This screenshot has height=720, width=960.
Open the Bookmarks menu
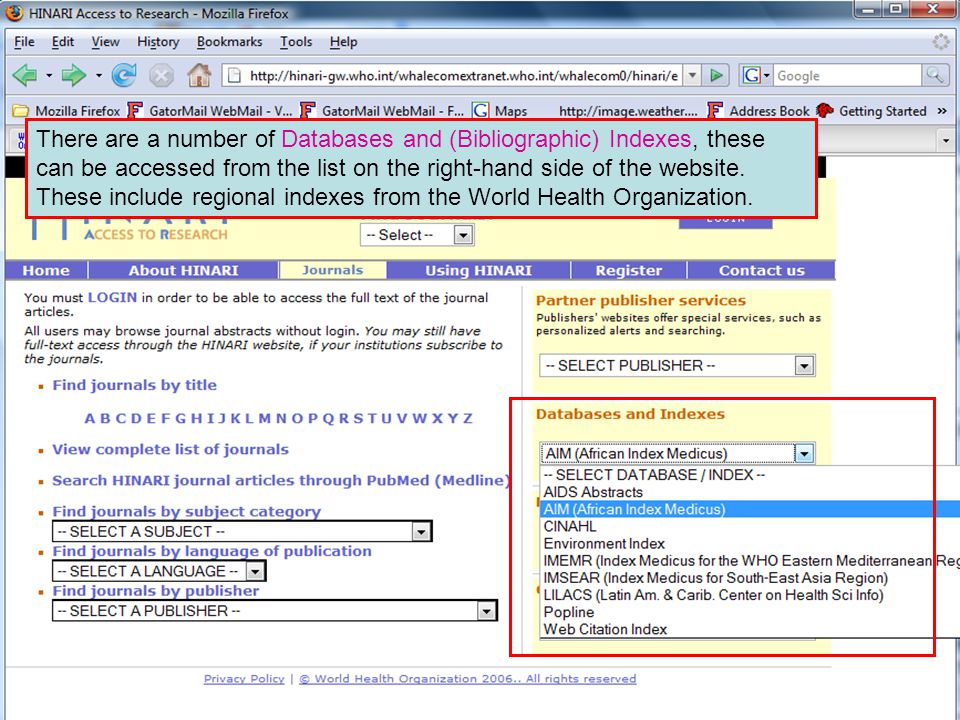(x=230, y=42)
